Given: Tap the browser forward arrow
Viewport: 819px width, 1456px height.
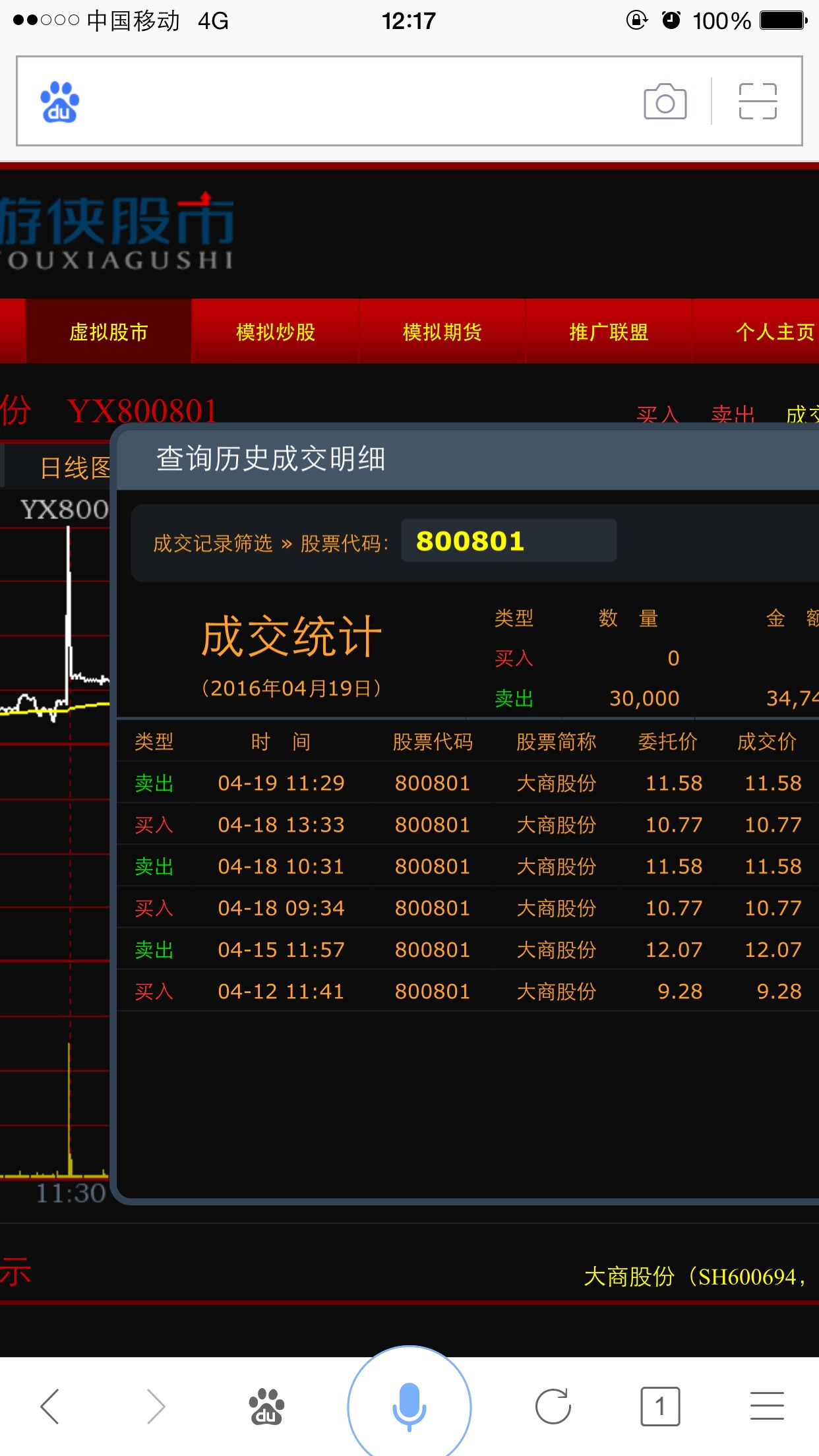Looking at the screenshot, I should click(x=156, y=1406).
